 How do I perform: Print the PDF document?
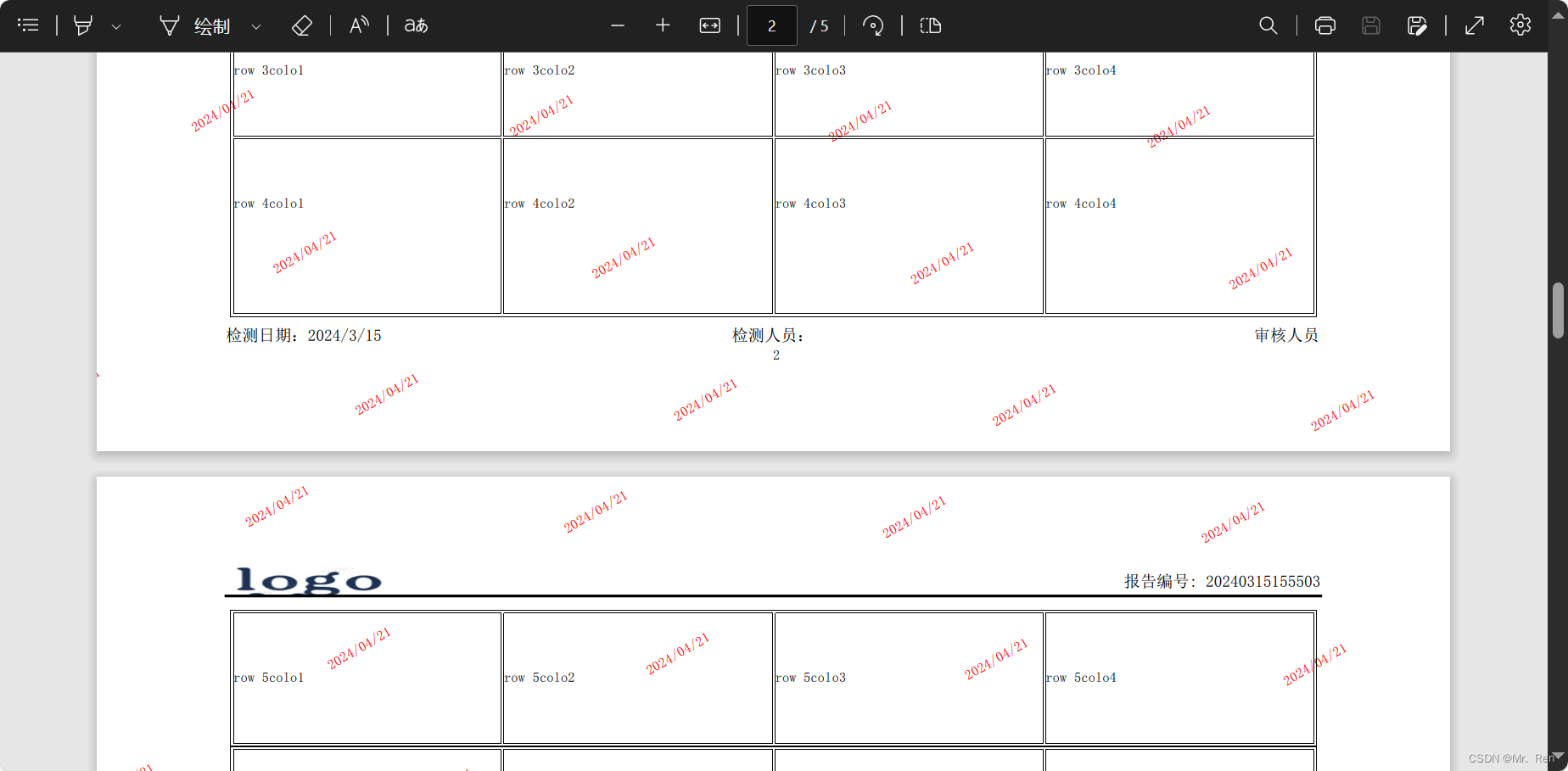point(1325,25)
